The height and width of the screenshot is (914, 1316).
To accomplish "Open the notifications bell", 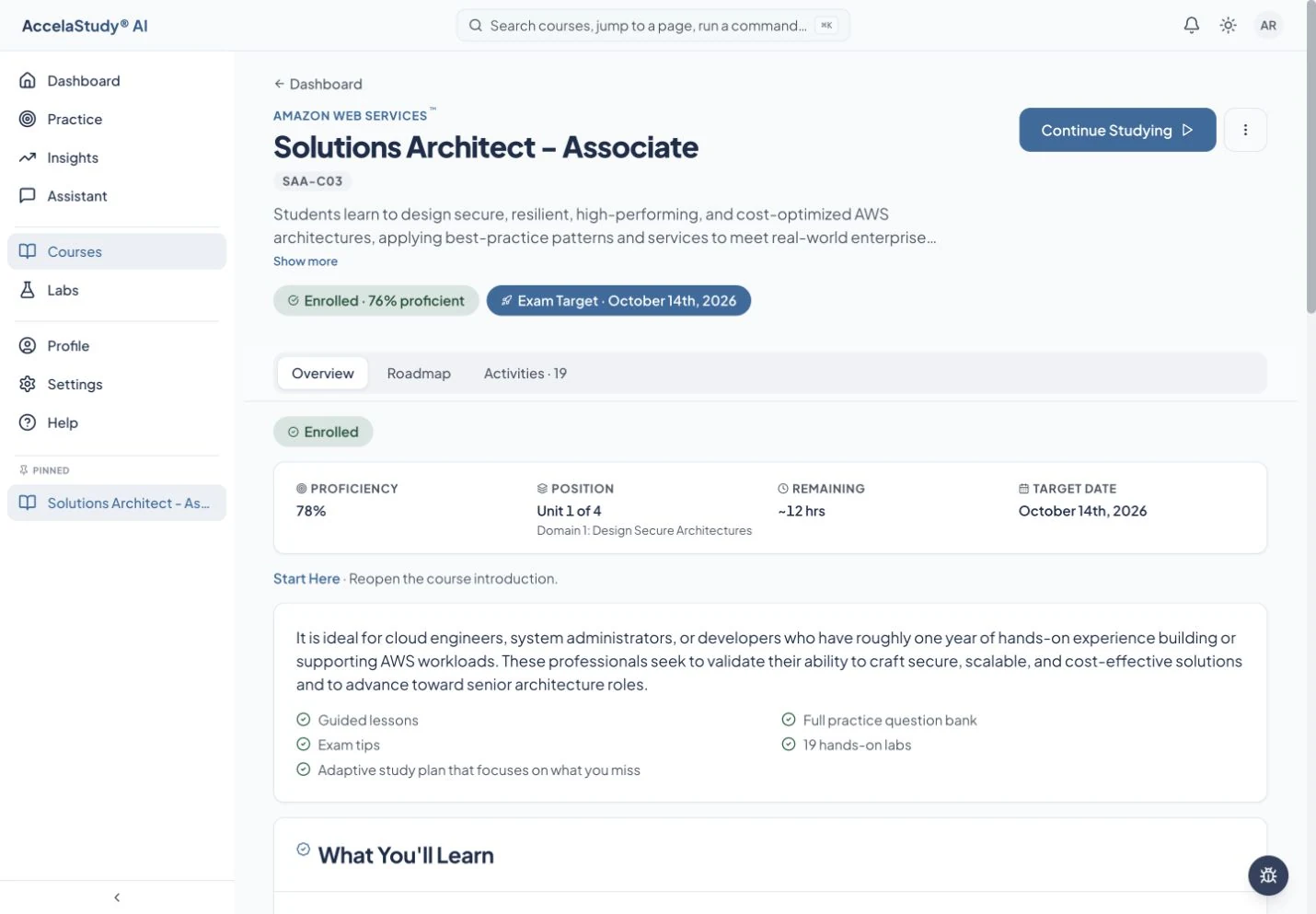I will [1191, 26].
